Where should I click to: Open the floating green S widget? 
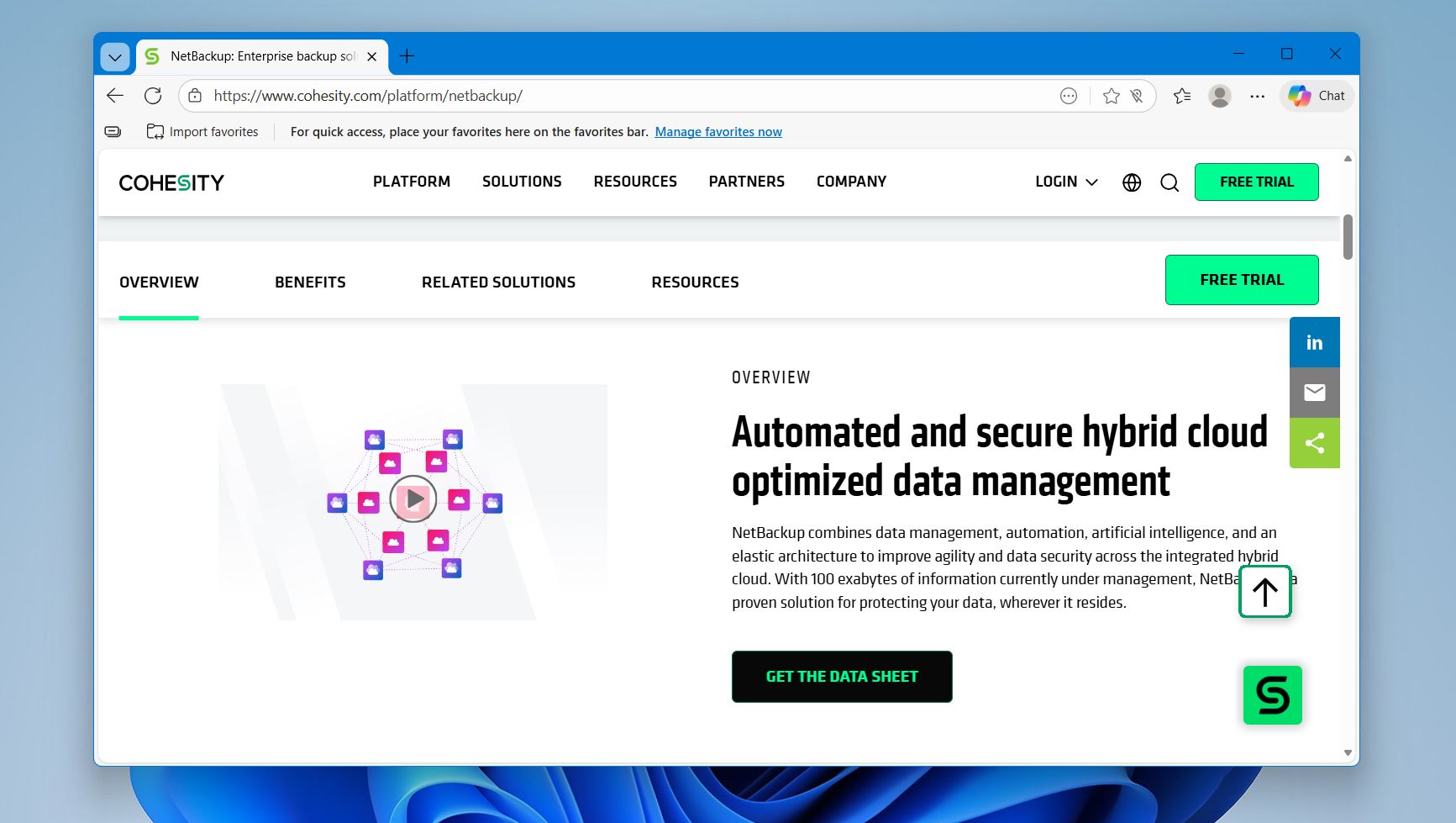tap(1271, 694)
